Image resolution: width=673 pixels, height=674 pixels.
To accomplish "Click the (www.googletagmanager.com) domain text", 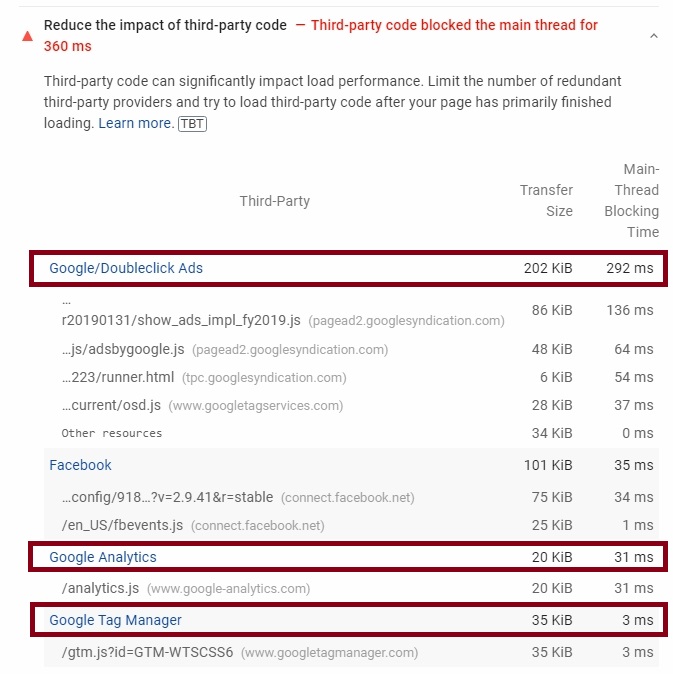I will (330, 653).
